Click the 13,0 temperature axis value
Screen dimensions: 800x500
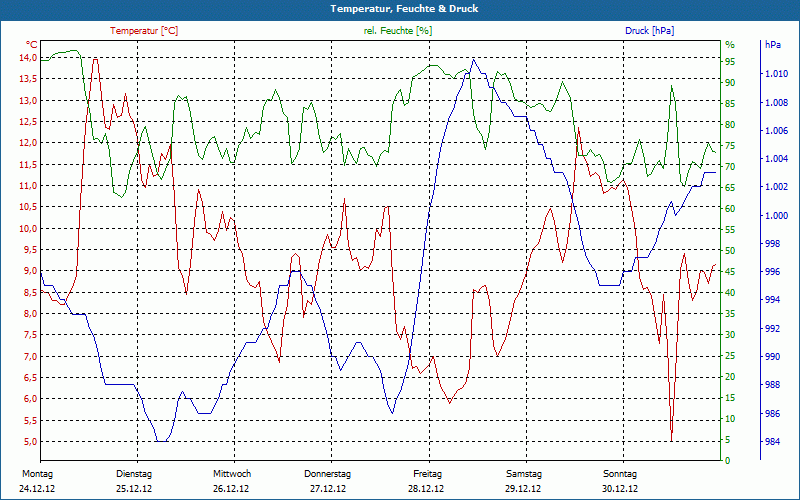[x=28, y=101]
